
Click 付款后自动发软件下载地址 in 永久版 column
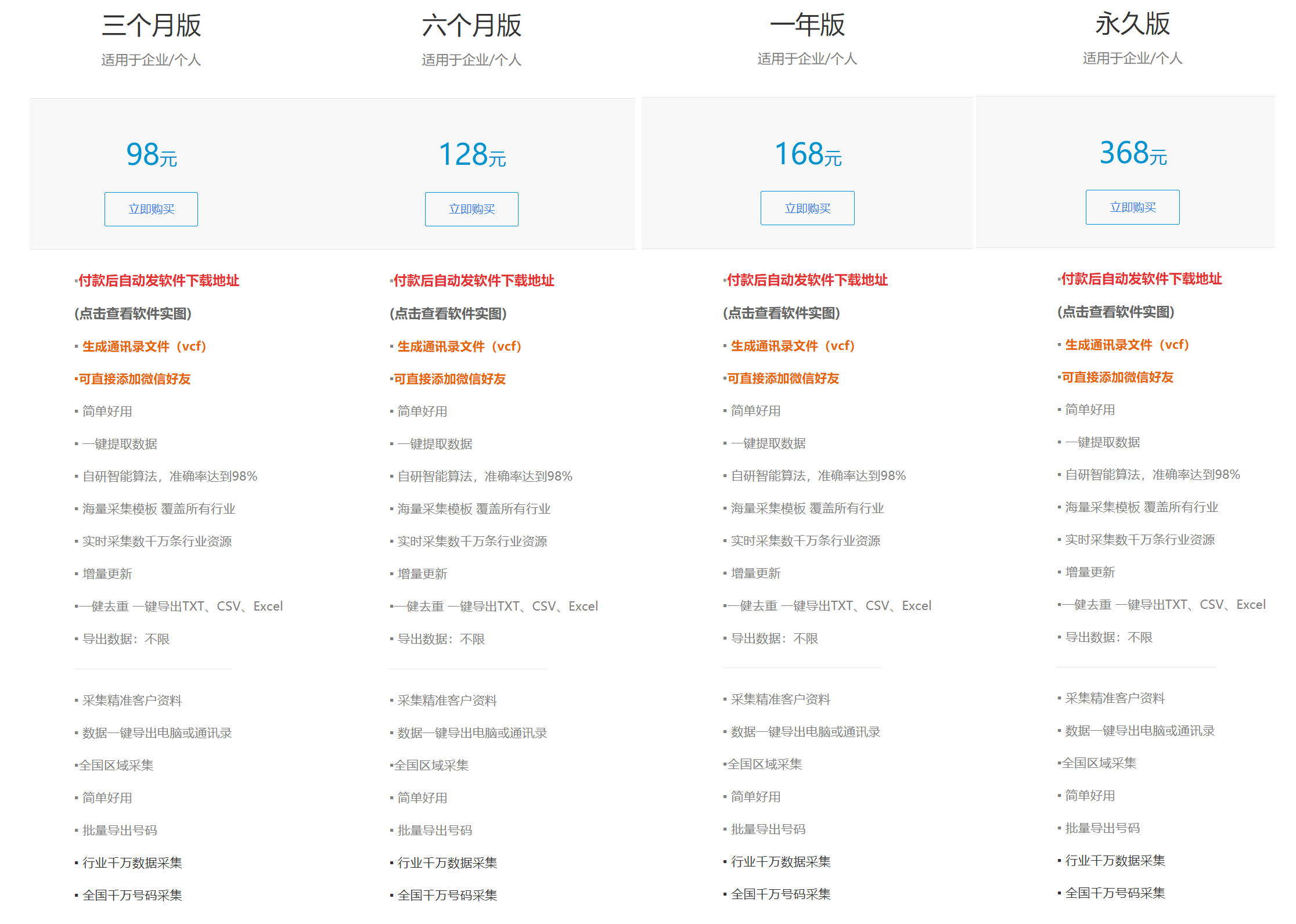click(x=1141, y=279)
